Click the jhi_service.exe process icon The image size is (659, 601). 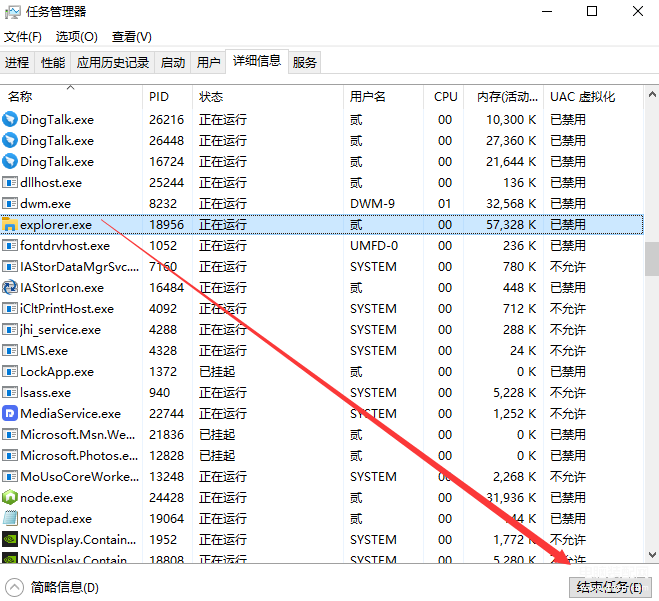pos(10,329)
